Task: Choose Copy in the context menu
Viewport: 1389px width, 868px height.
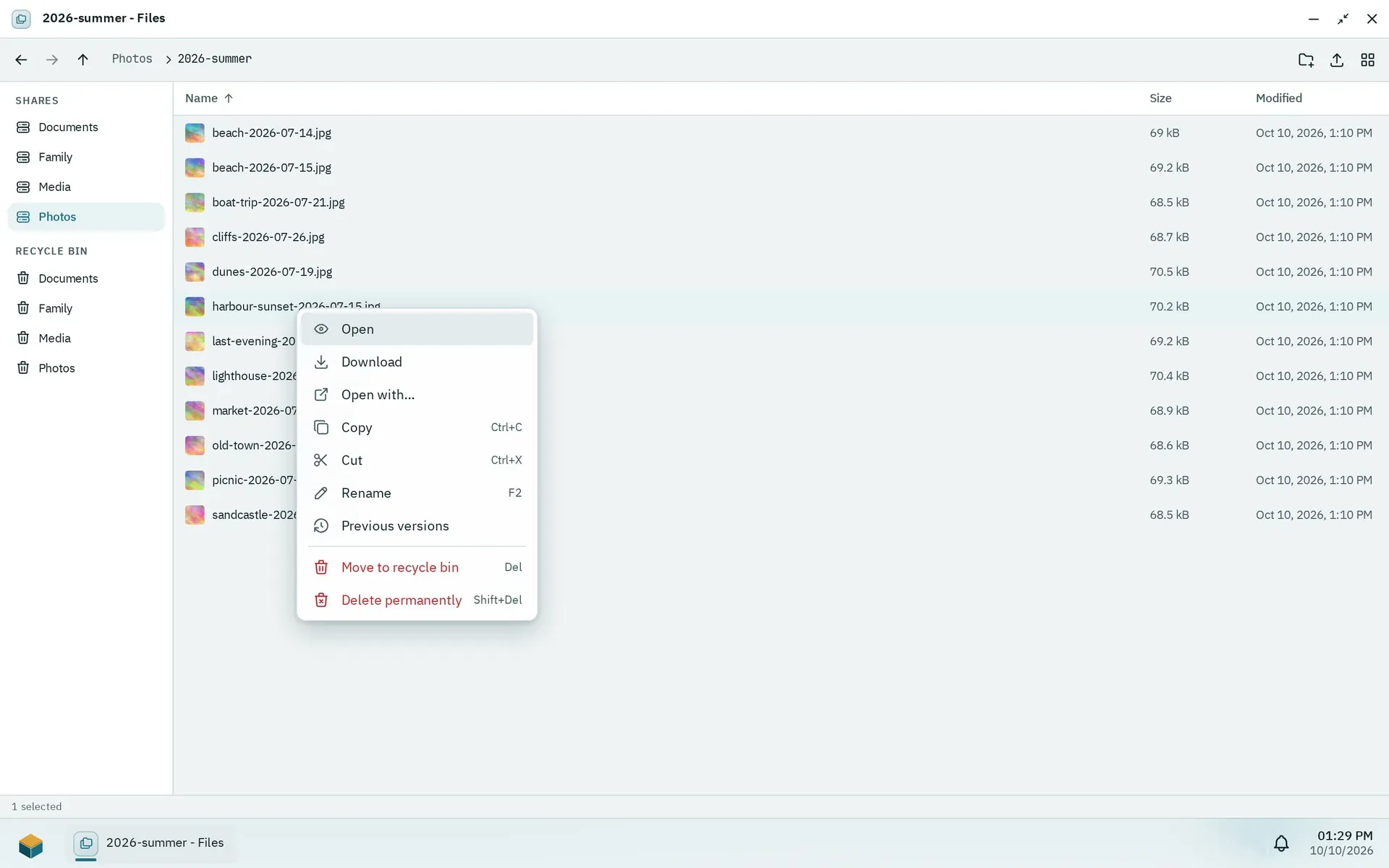Action: pos(417,427)
